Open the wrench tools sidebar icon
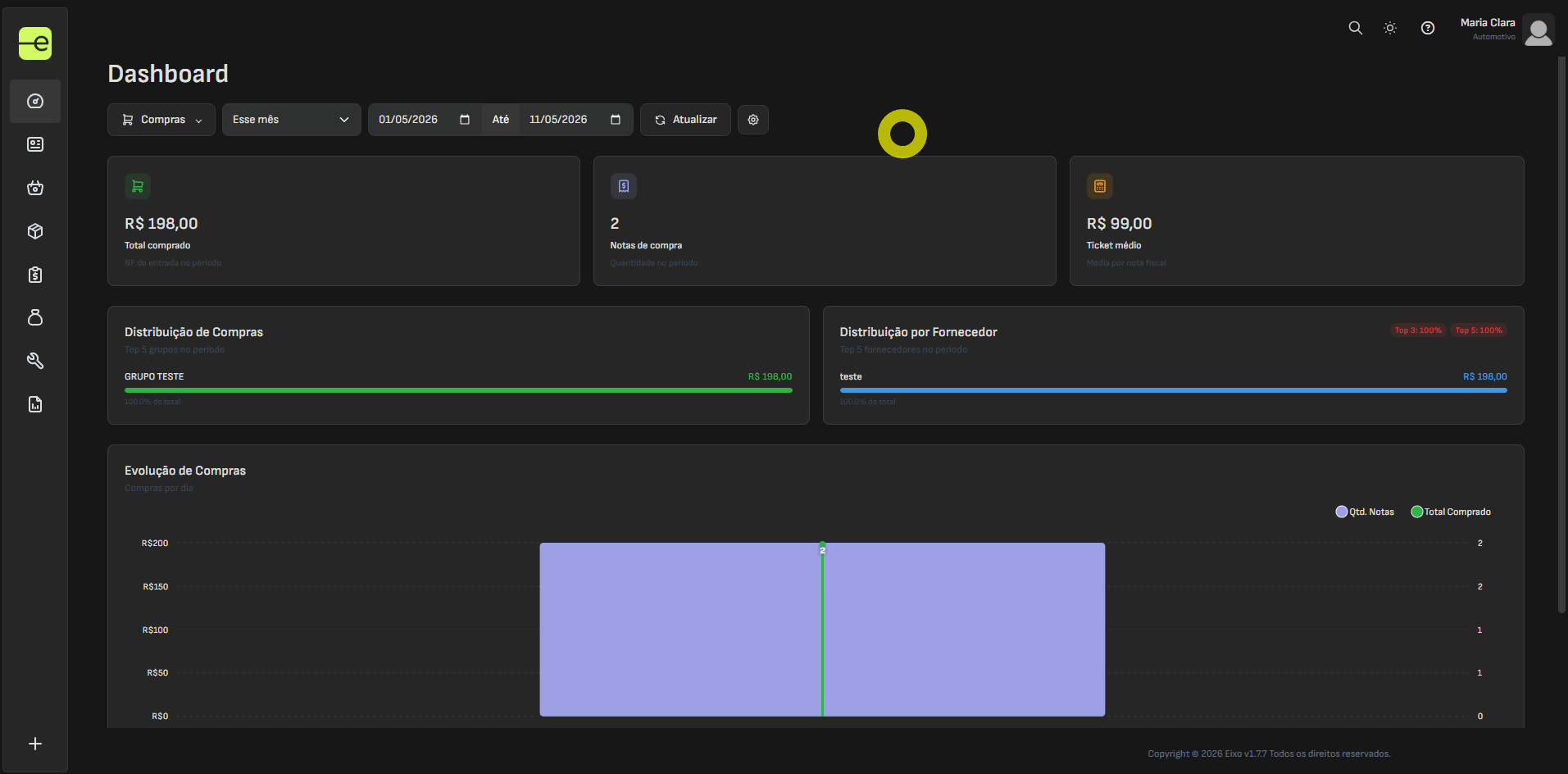Viewport: 1568px width, 774px height. pos(35,361)
